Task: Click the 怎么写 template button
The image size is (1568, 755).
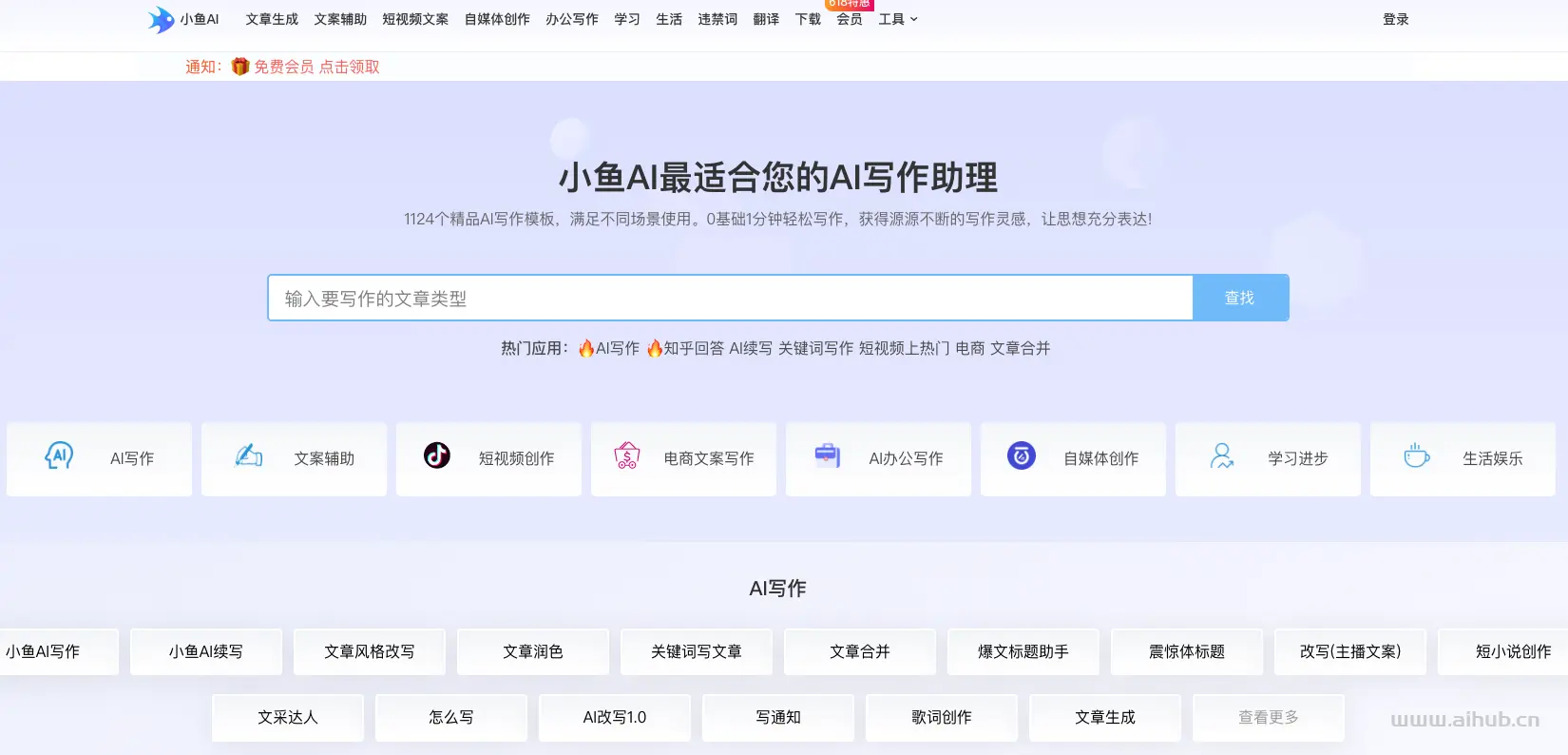Action: [x=451, y=717]
